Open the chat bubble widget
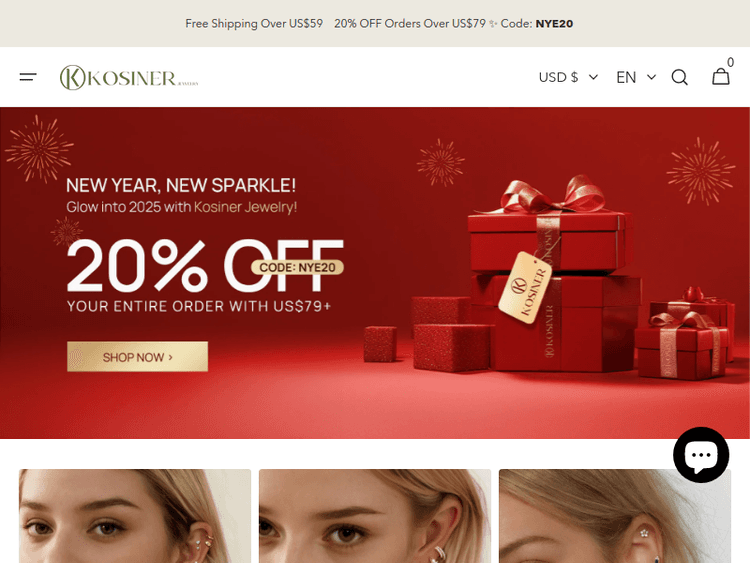Image resolution: width=750 pixels, height=563 pixels. point(701,454)
